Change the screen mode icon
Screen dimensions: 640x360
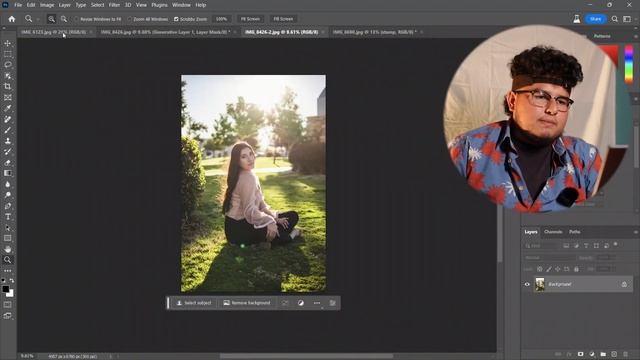[x=7, y=316]
